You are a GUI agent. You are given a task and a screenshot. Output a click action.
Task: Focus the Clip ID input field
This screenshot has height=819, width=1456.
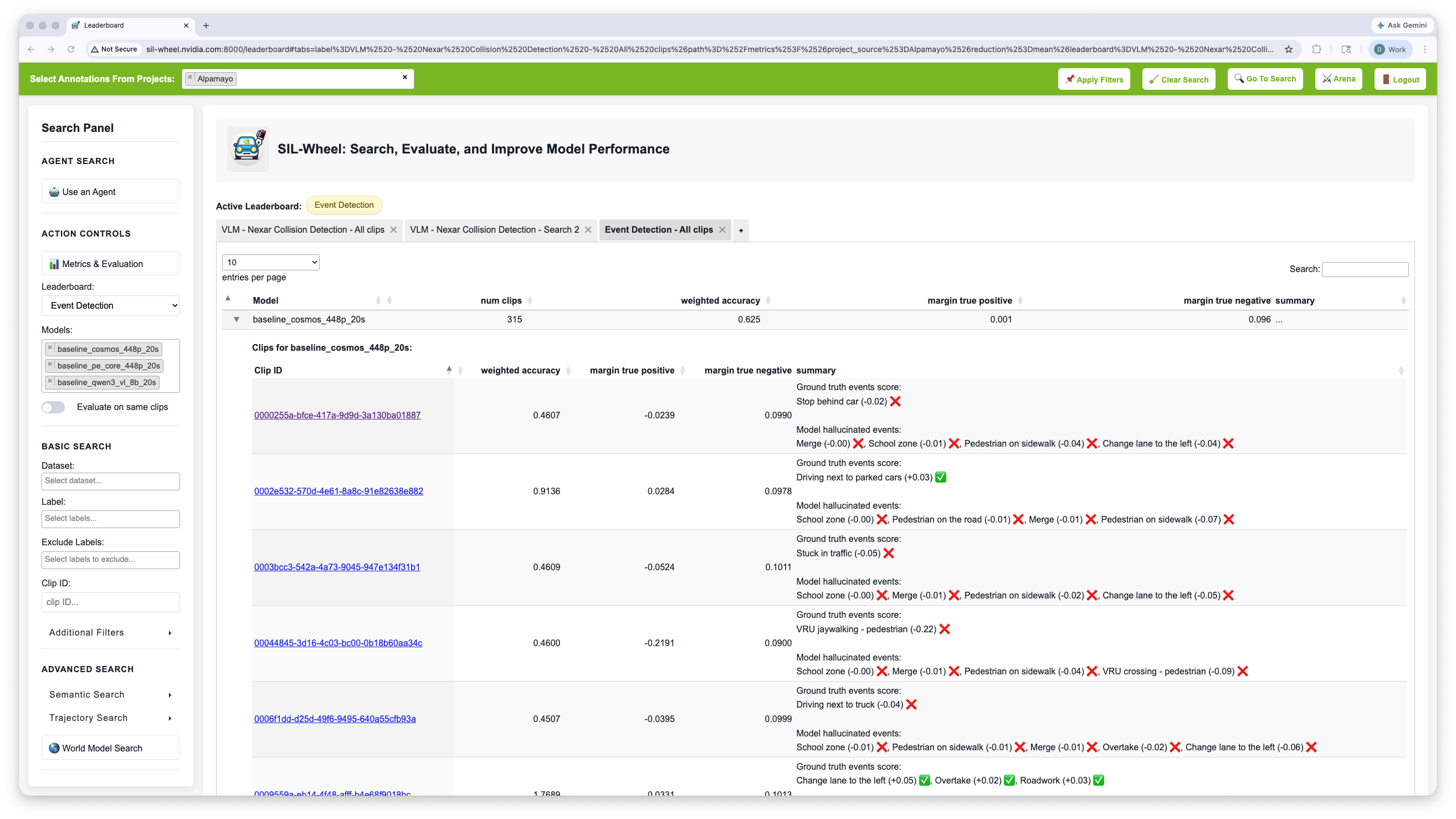point(110,602)
